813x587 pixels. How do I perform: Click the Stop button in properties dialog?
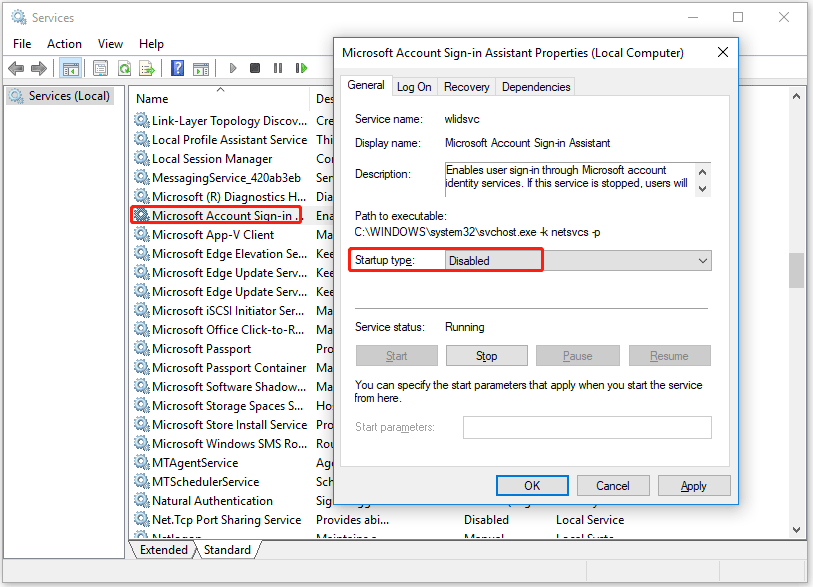pos(486,356)
